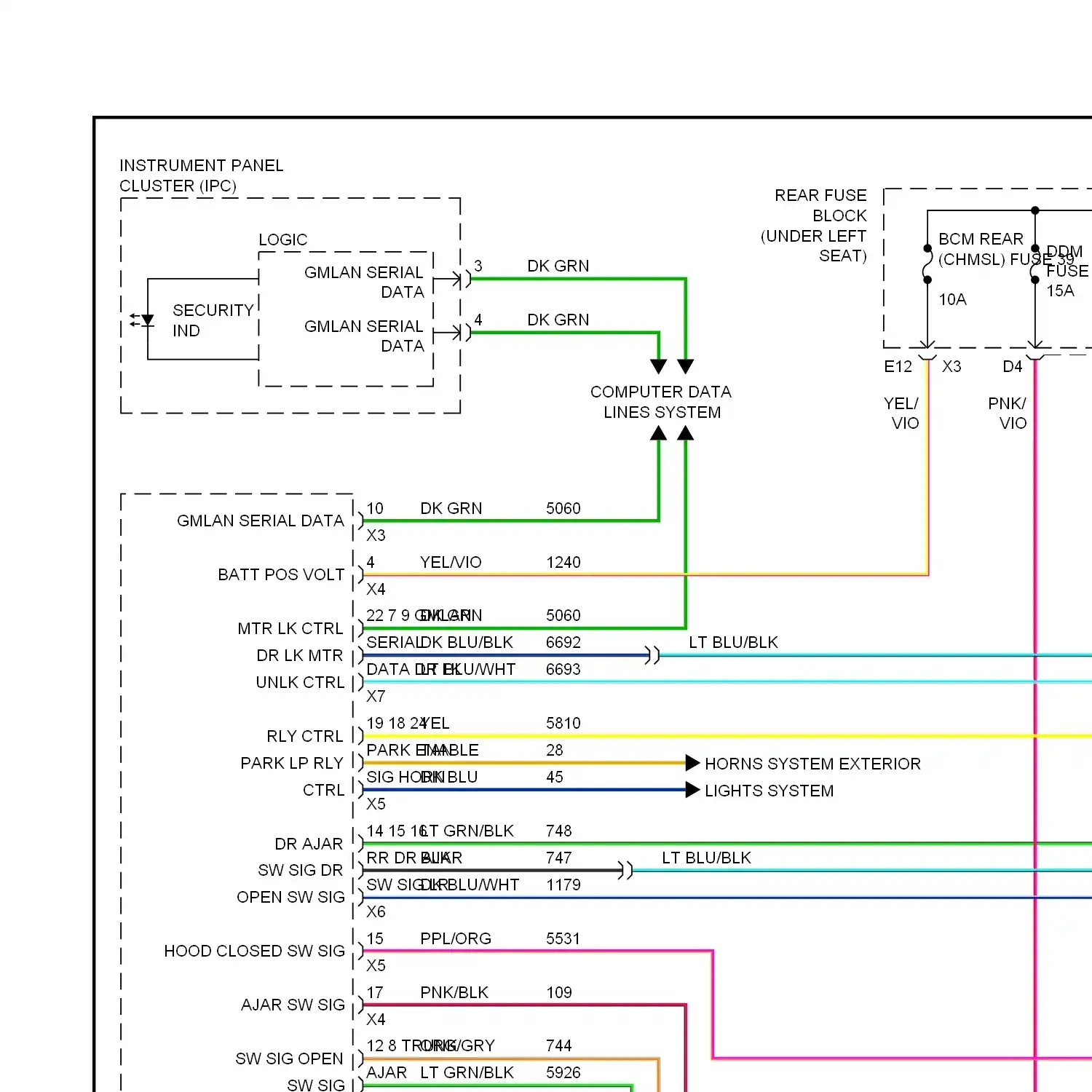Click the X3 connector label under E12
The image size is (1092, 1092).
coord(951,366)
